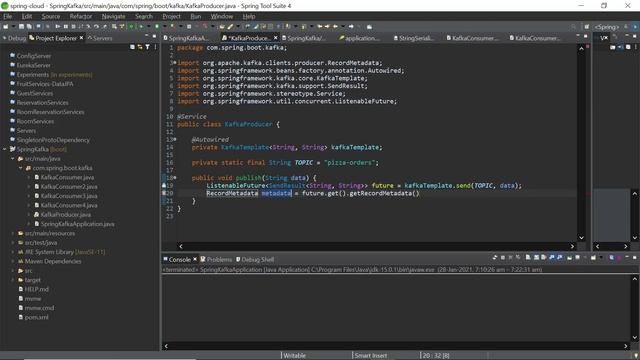640x360 pixels.
Task: Toggle Console Word Wrap
Action: (x=543, y=258)
